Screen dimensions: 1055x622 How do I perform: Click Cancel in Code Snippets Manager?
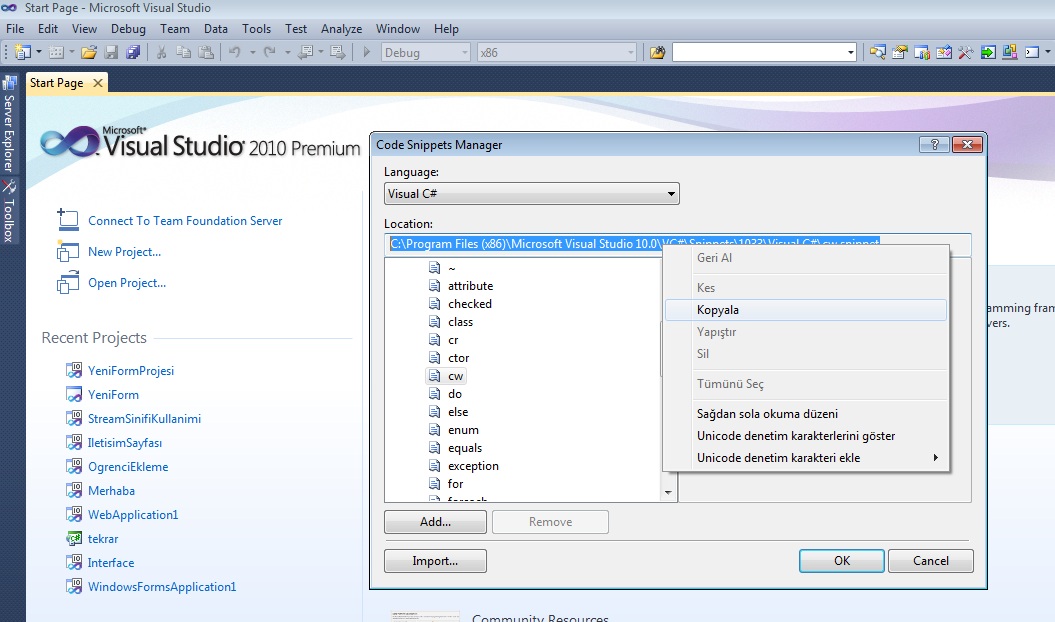931,561
